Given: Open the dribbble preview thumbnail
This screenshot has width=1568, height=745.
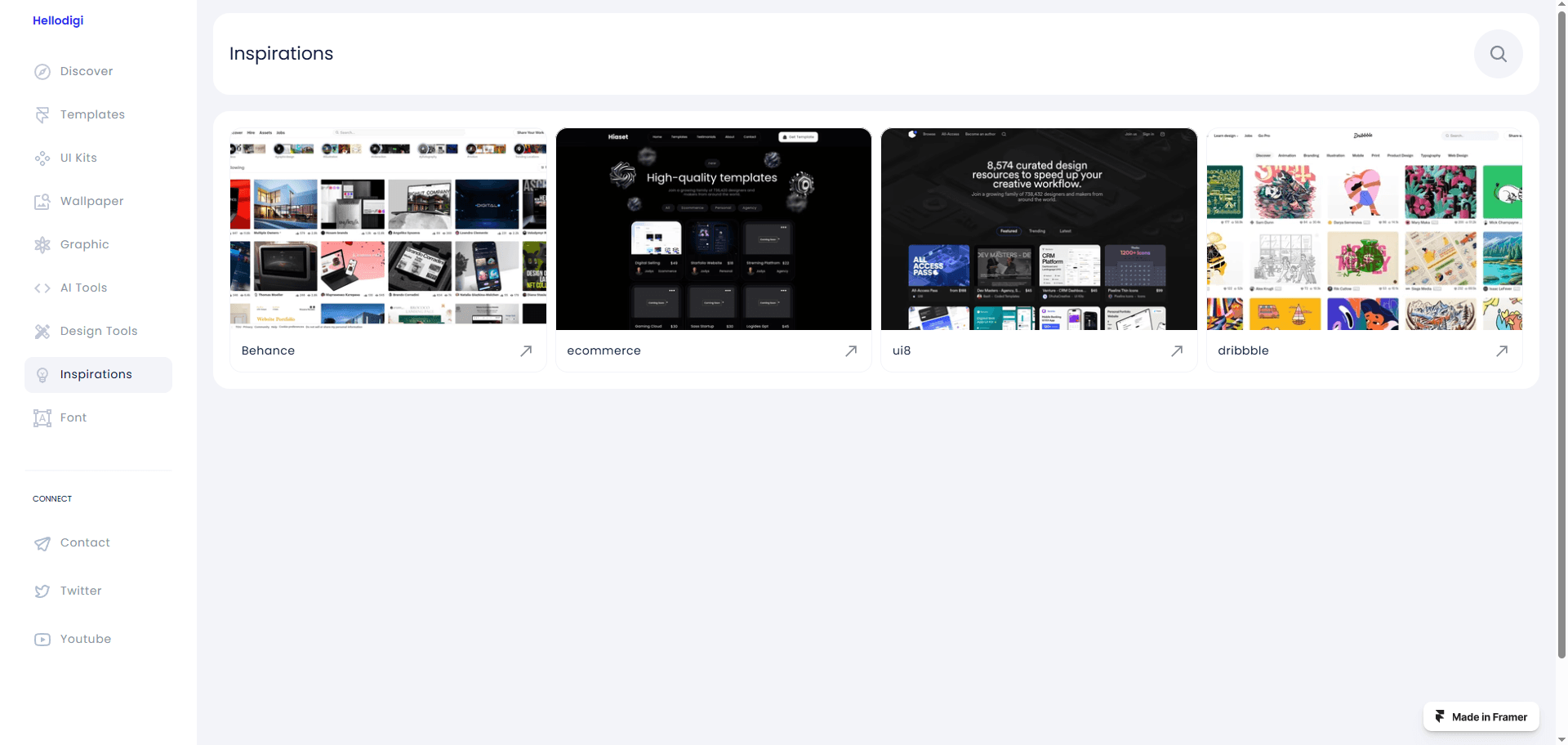Looking at the screenshot, I should pyautogui.click(x=1365, y=229).
